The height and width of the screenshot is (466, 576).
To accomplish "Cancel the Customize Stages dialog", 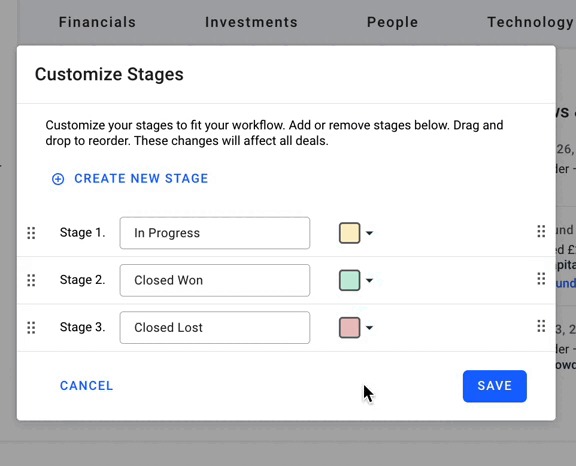I will point(86,386).
